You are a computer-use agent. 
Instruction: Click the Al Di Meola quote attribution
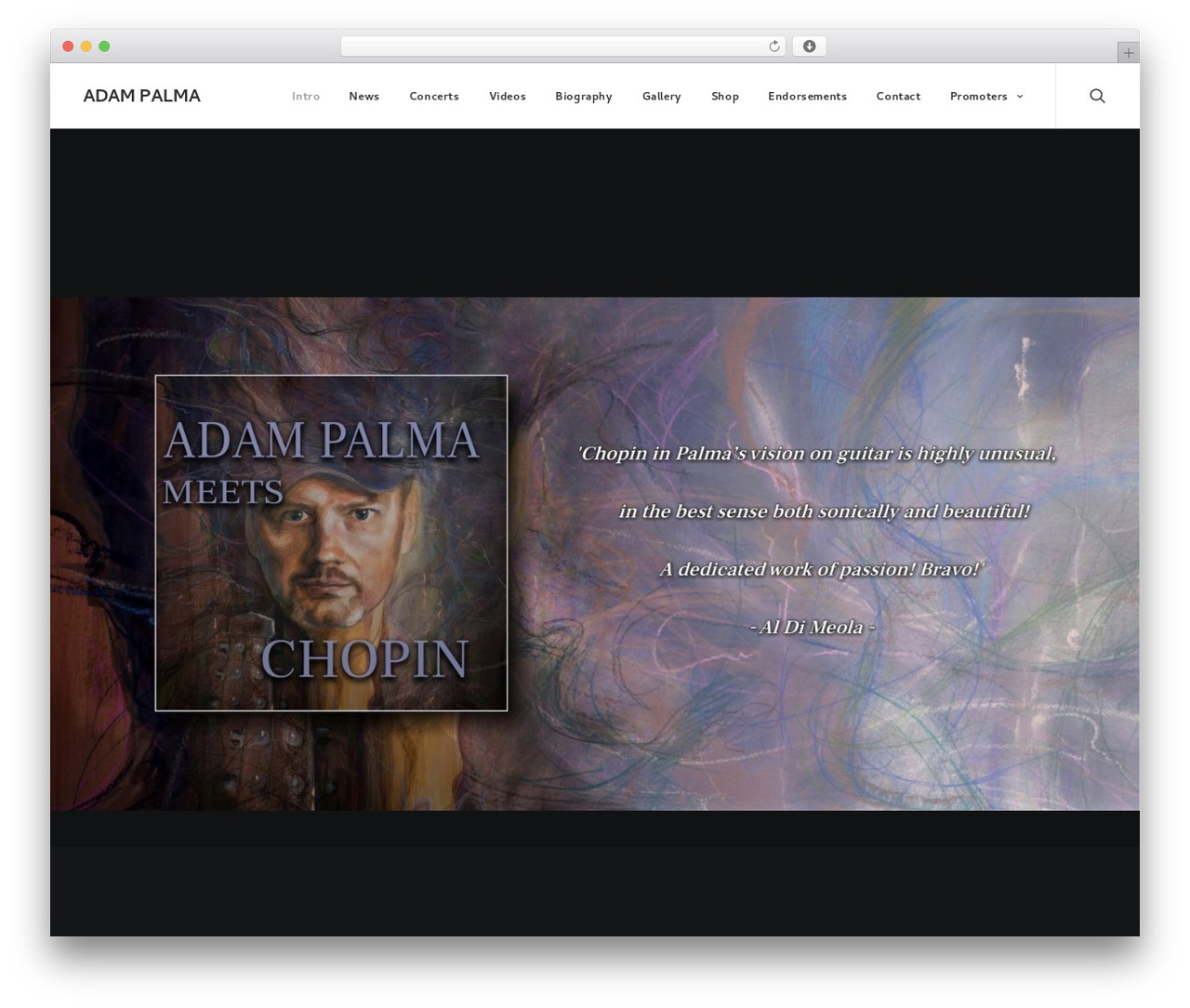pyautogui.click(x=813, y=627)
